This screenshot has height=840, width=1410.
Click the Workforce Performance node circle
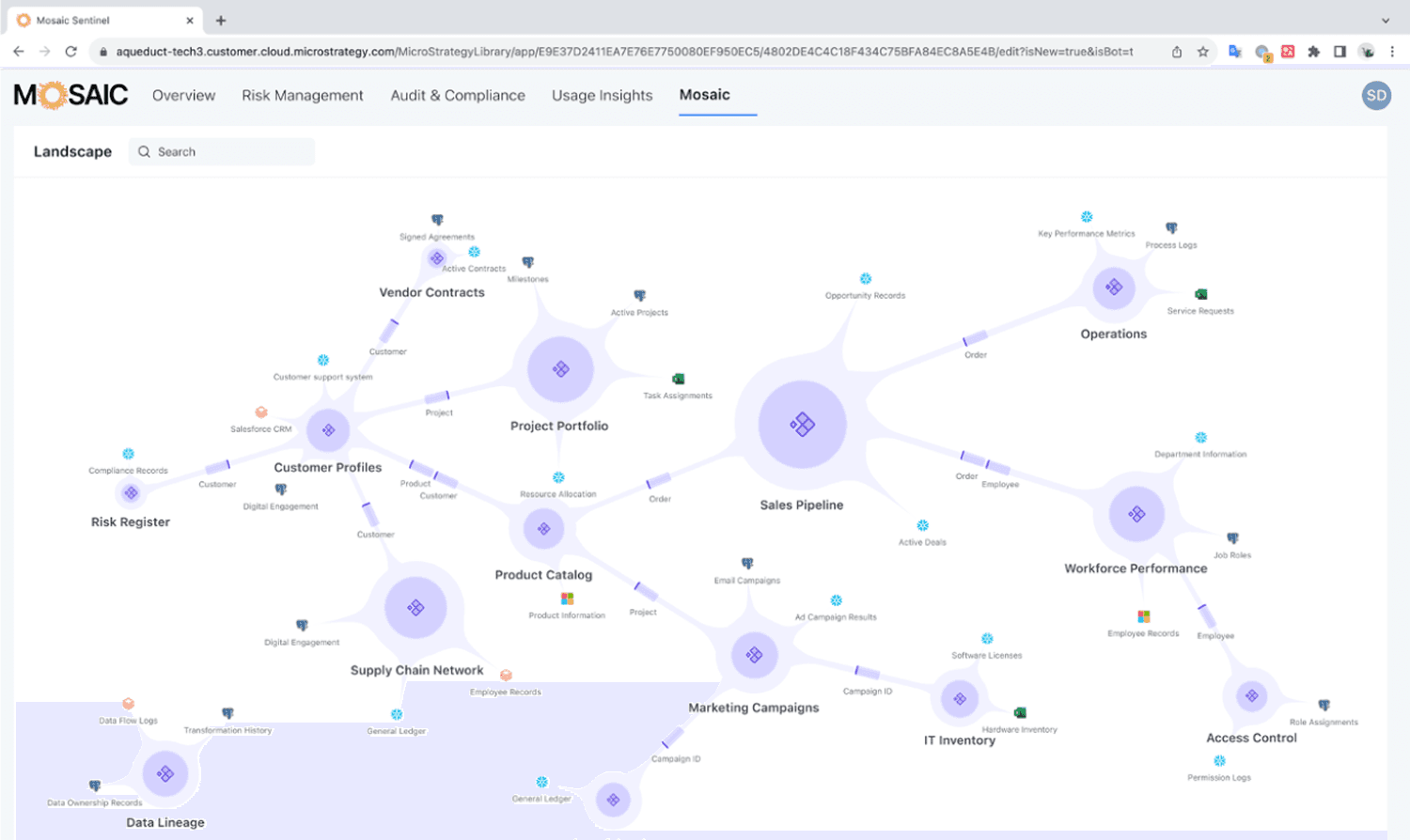1136,514
